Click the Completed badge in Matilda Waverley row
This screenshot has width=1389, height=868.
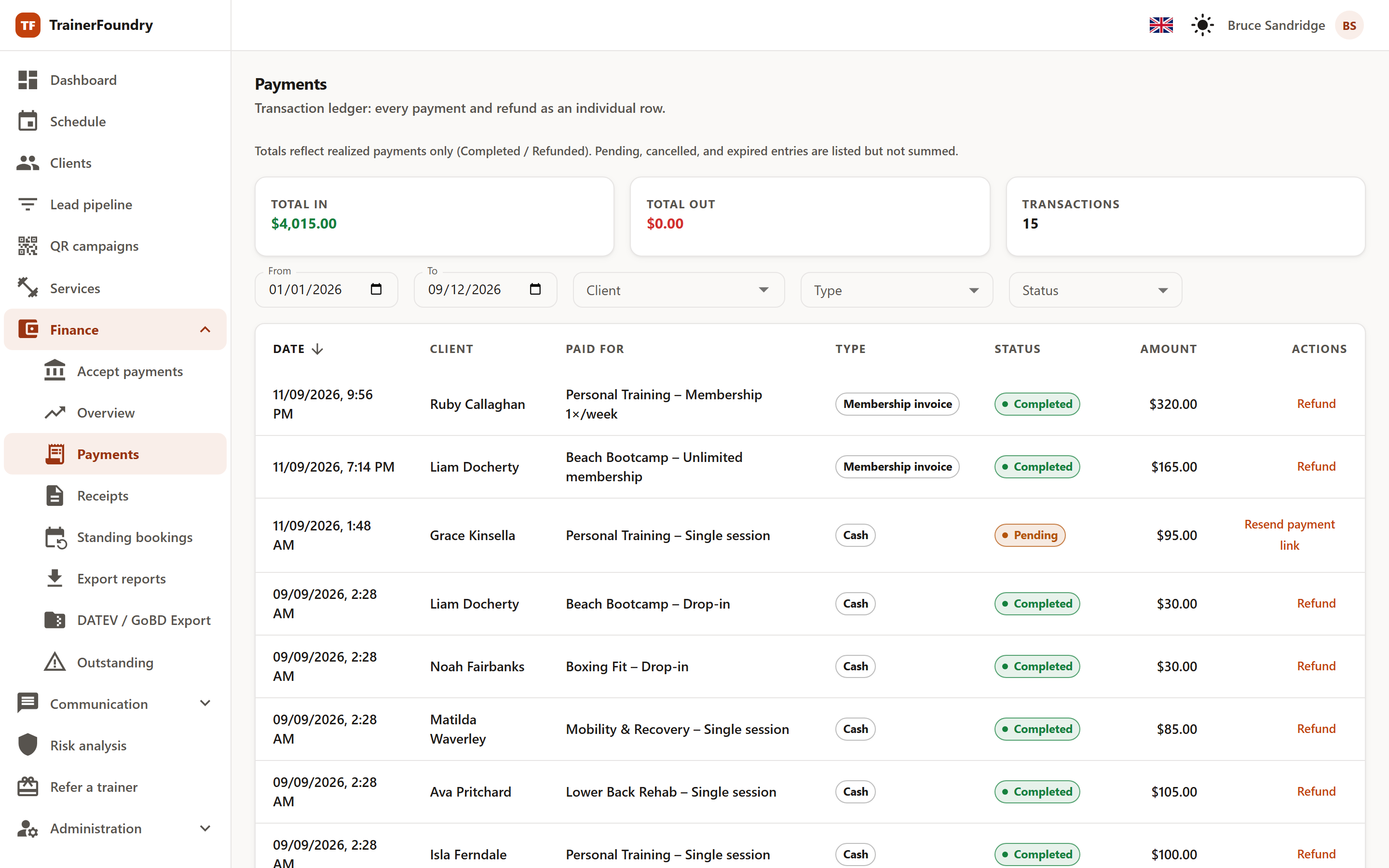pos(1036,729)
